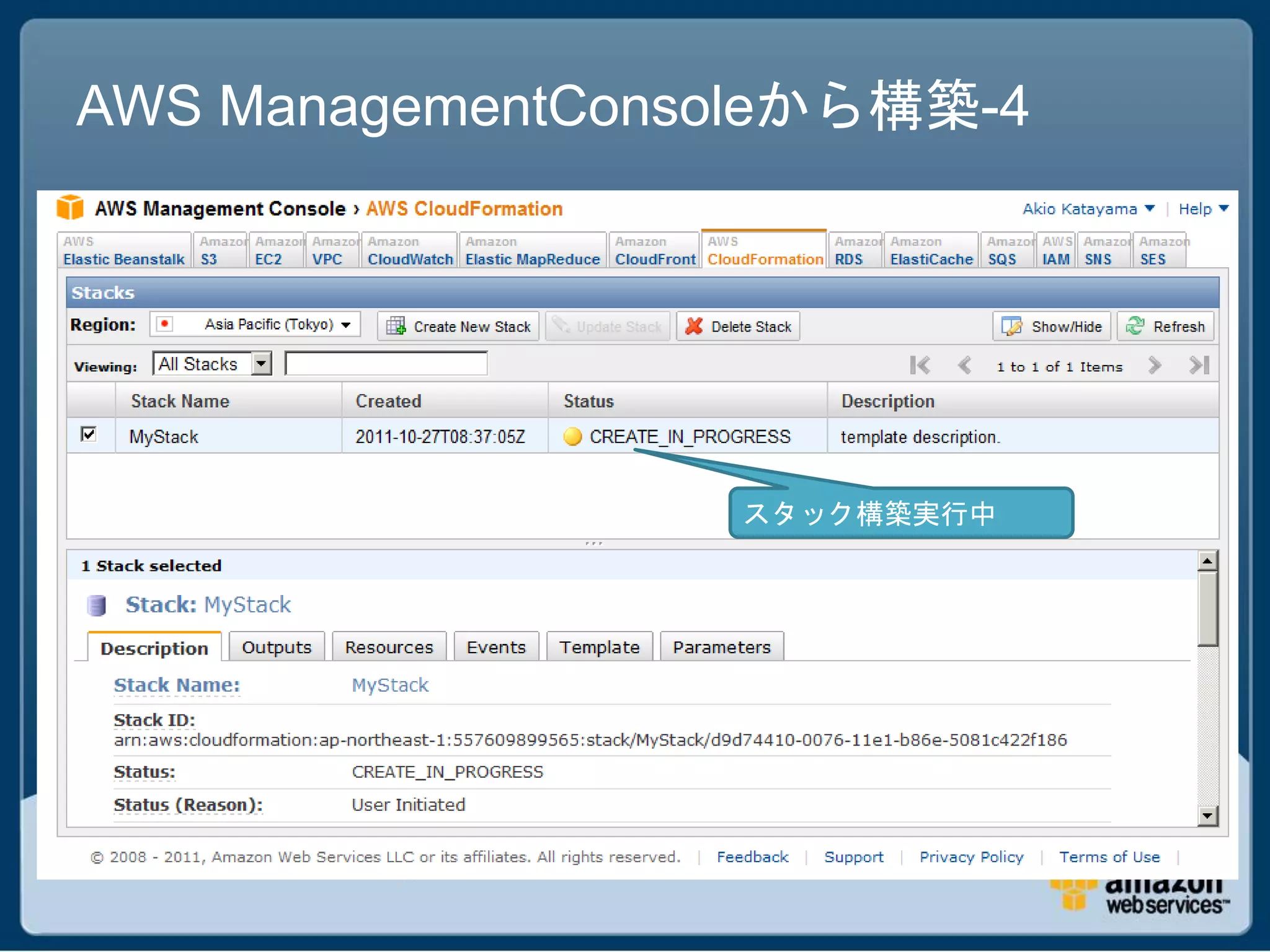Switch to the Amazon SES tab
The width and height of the screenshot is (1270, 952).
pyautogui.click(x=1160, y=250)
